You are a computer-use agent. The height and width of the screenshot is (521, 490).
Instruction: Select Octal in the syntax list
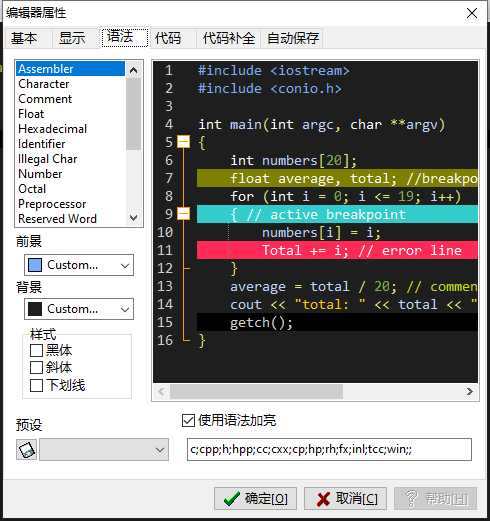click(x=70, y=189)
